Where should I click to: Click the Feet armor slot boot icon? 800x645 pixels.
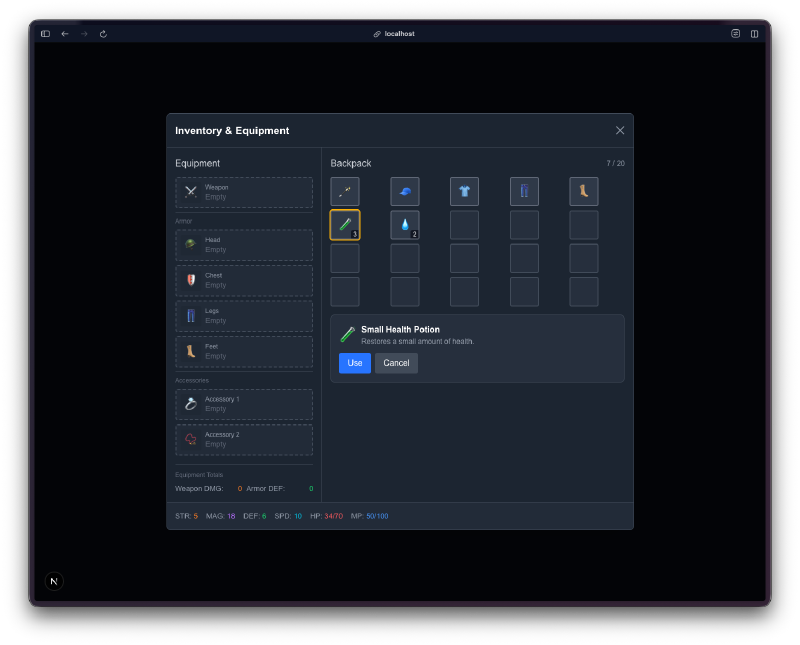[x=190, y=351]
